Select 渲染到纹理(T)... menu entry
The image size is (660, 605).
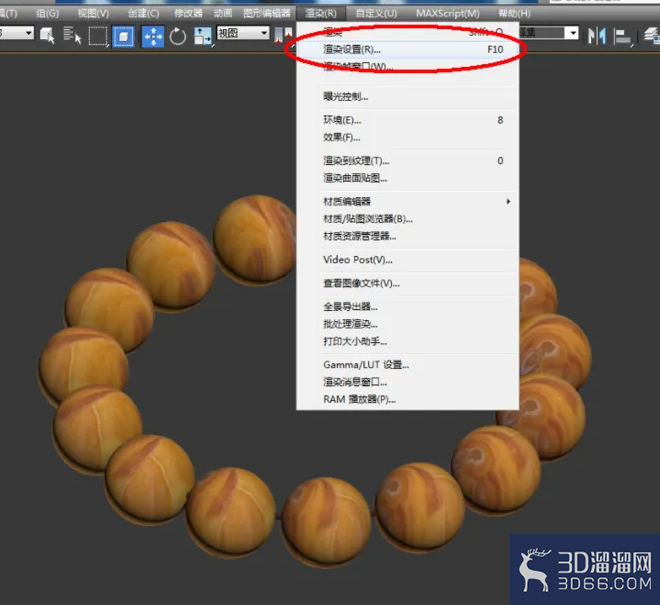click(x=407, y=161)
